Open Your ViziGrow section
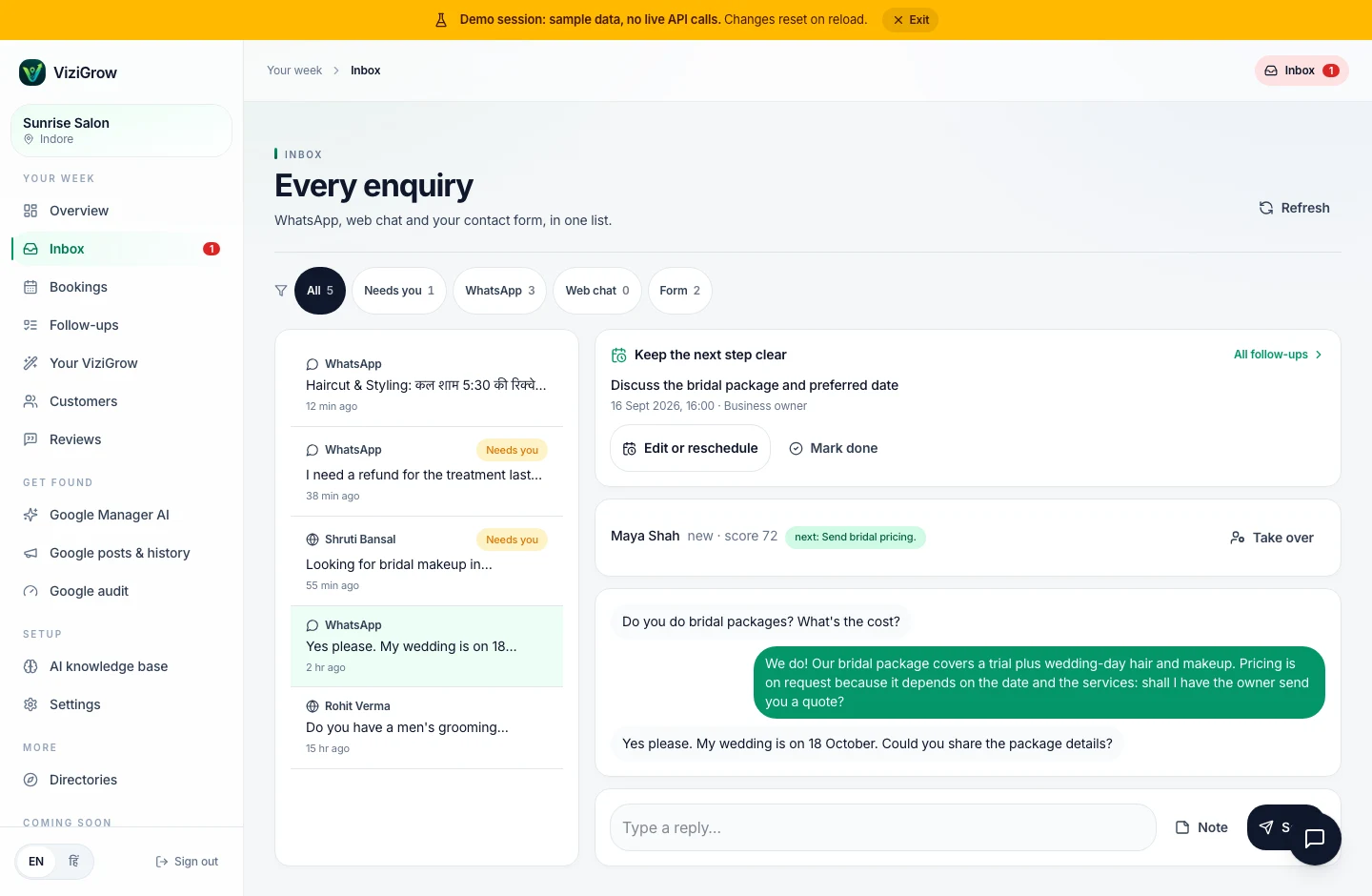The image size is (1372, 896). 121,363
